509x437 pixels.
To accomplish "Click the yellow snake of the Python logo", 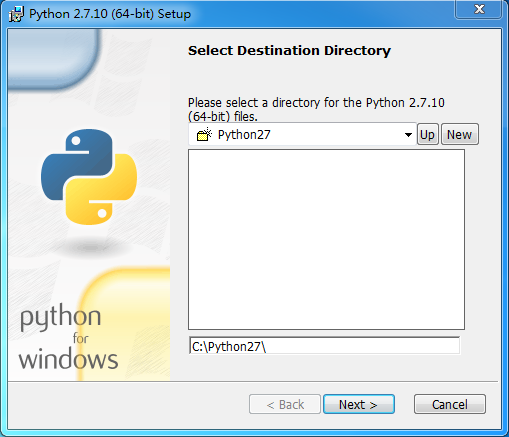I will (101, 189).
